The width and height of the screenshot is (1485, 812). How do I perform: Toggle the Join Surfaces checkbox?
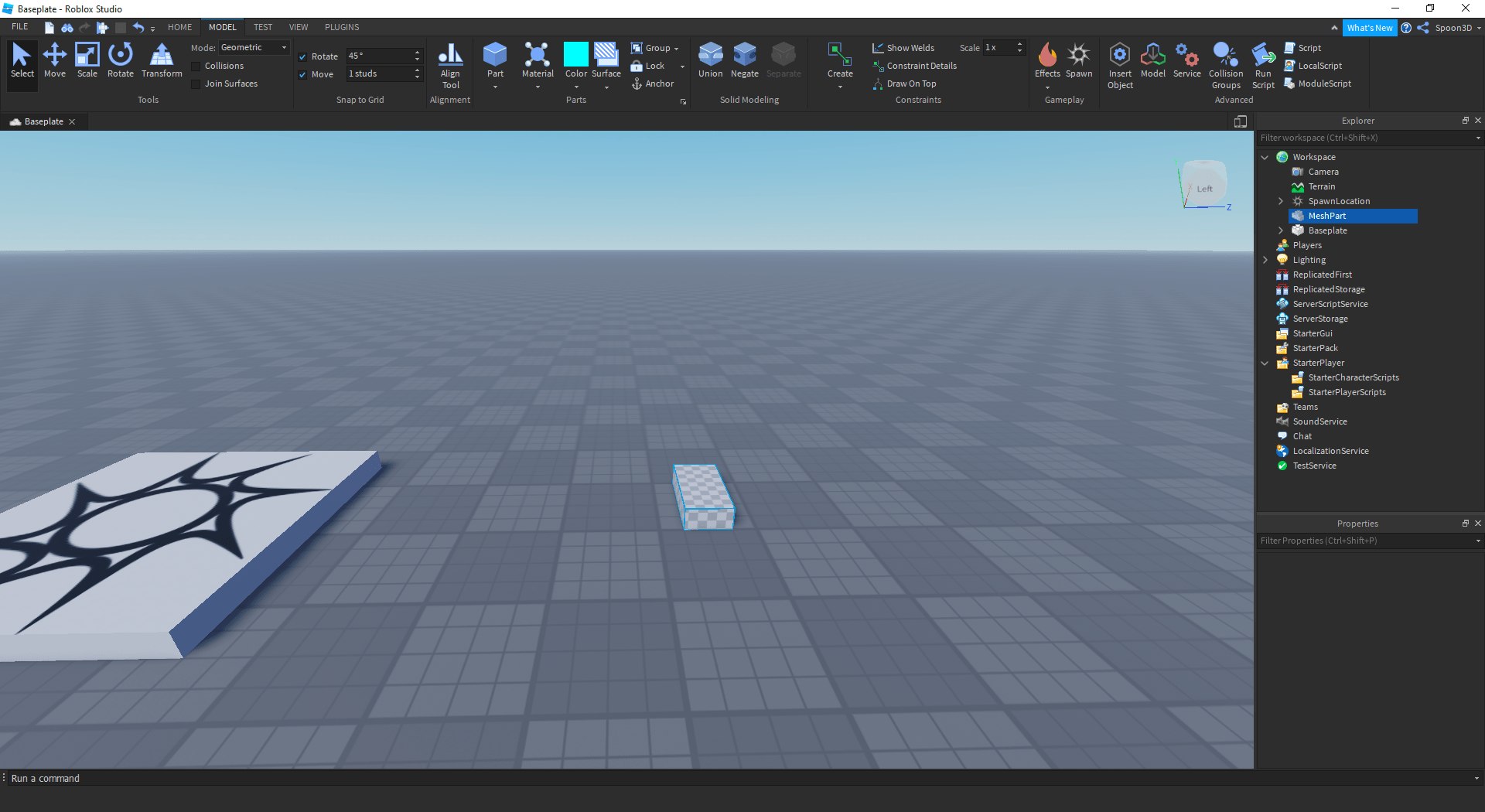click(196, 84)
